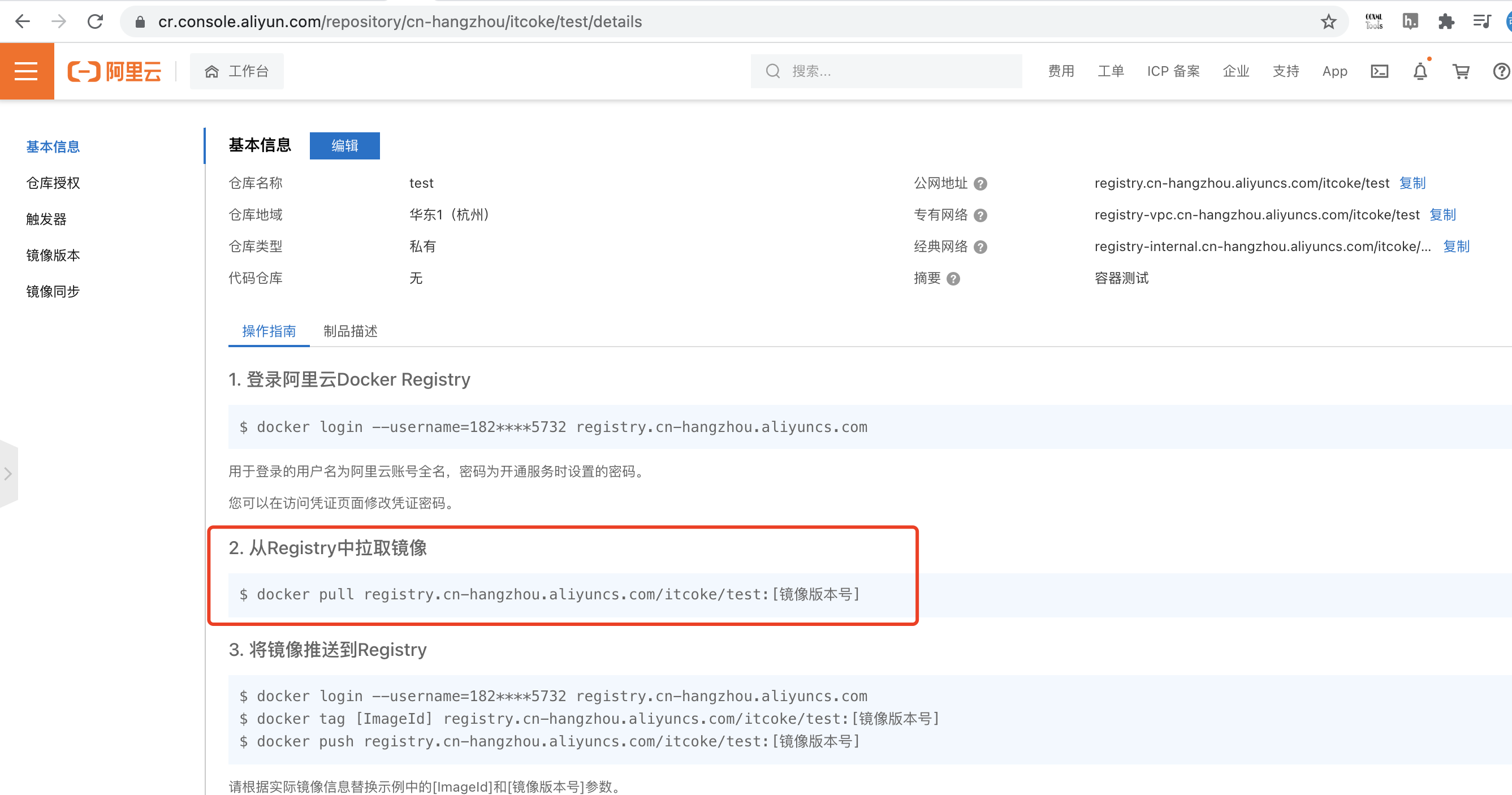Copy the public network registry address
This screenshot has width=1512, height=795.
click(1411, 183)
